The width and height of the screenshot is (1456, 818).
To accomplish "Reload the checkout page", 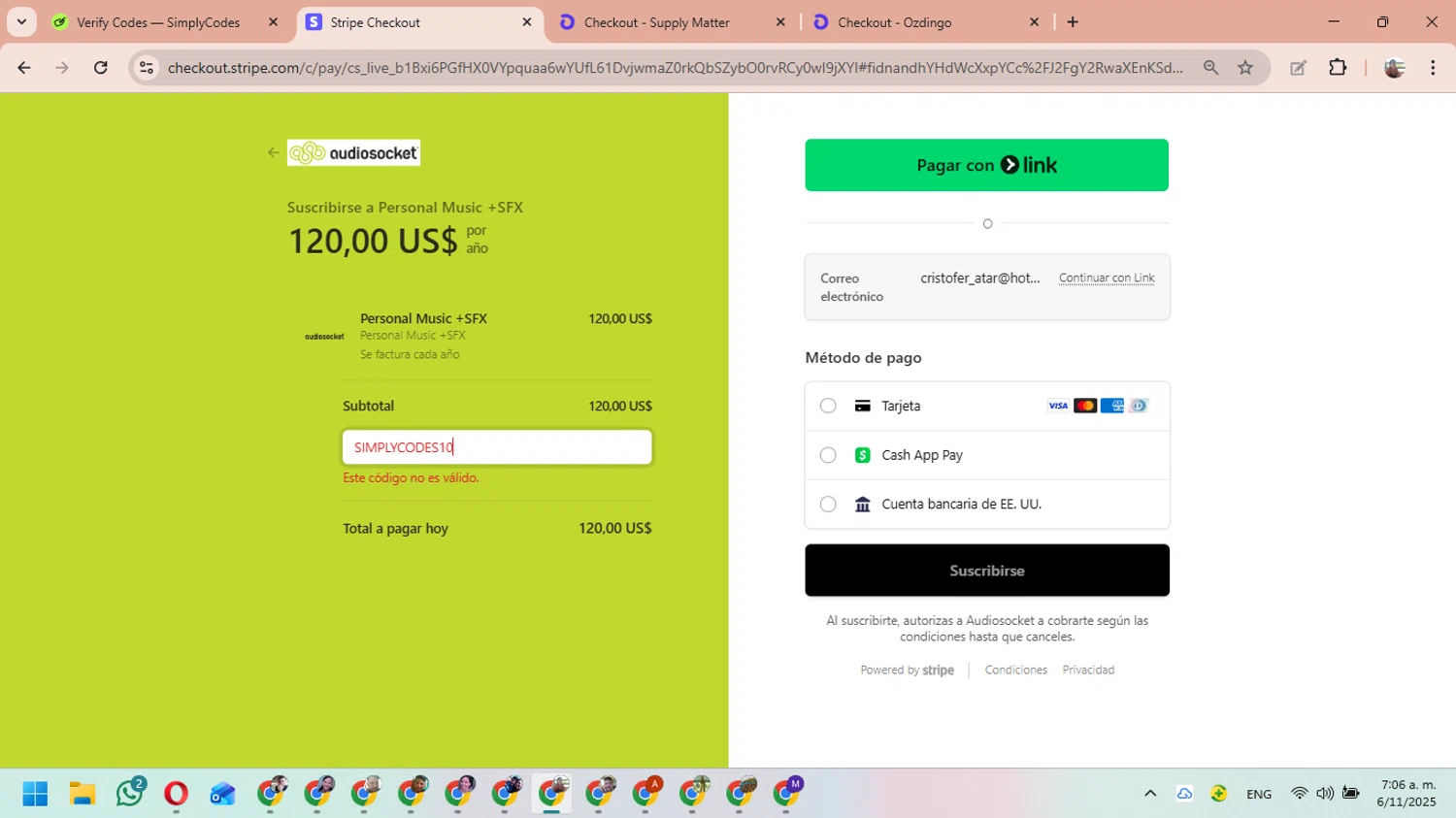I will 101,68.
